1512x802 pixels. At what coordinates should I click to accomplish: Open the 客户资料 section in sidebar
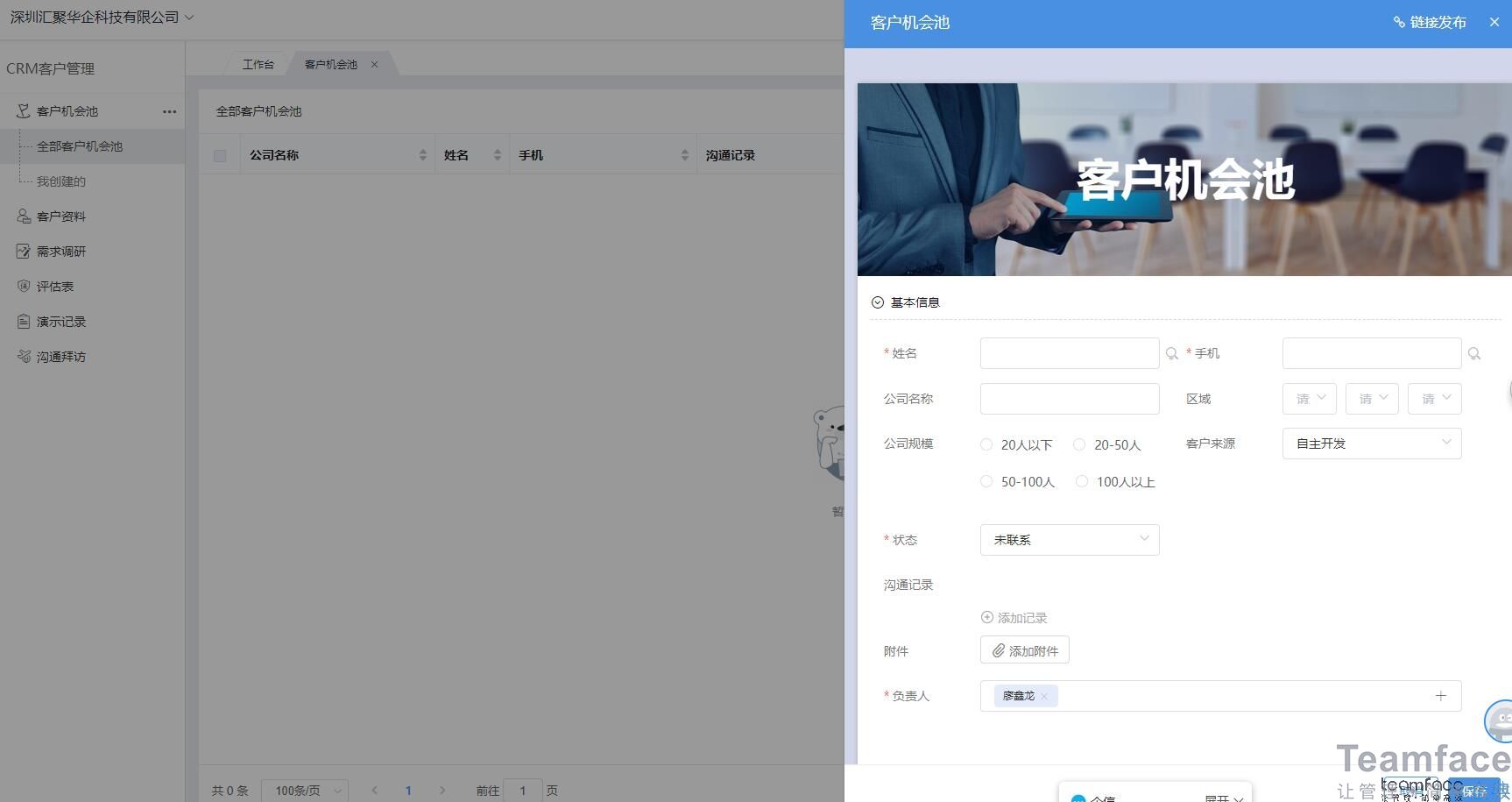pos(61,216)
